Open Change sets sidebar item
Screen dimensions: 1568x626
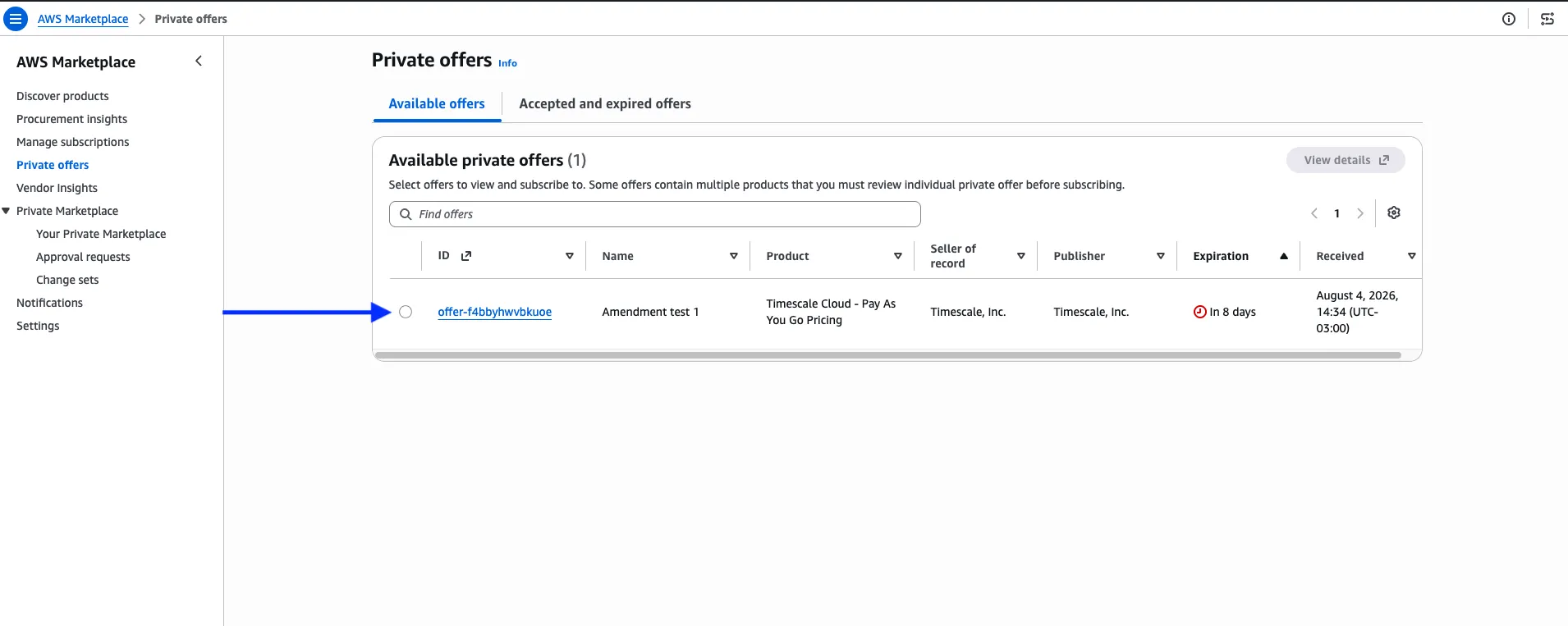point(67,280)
